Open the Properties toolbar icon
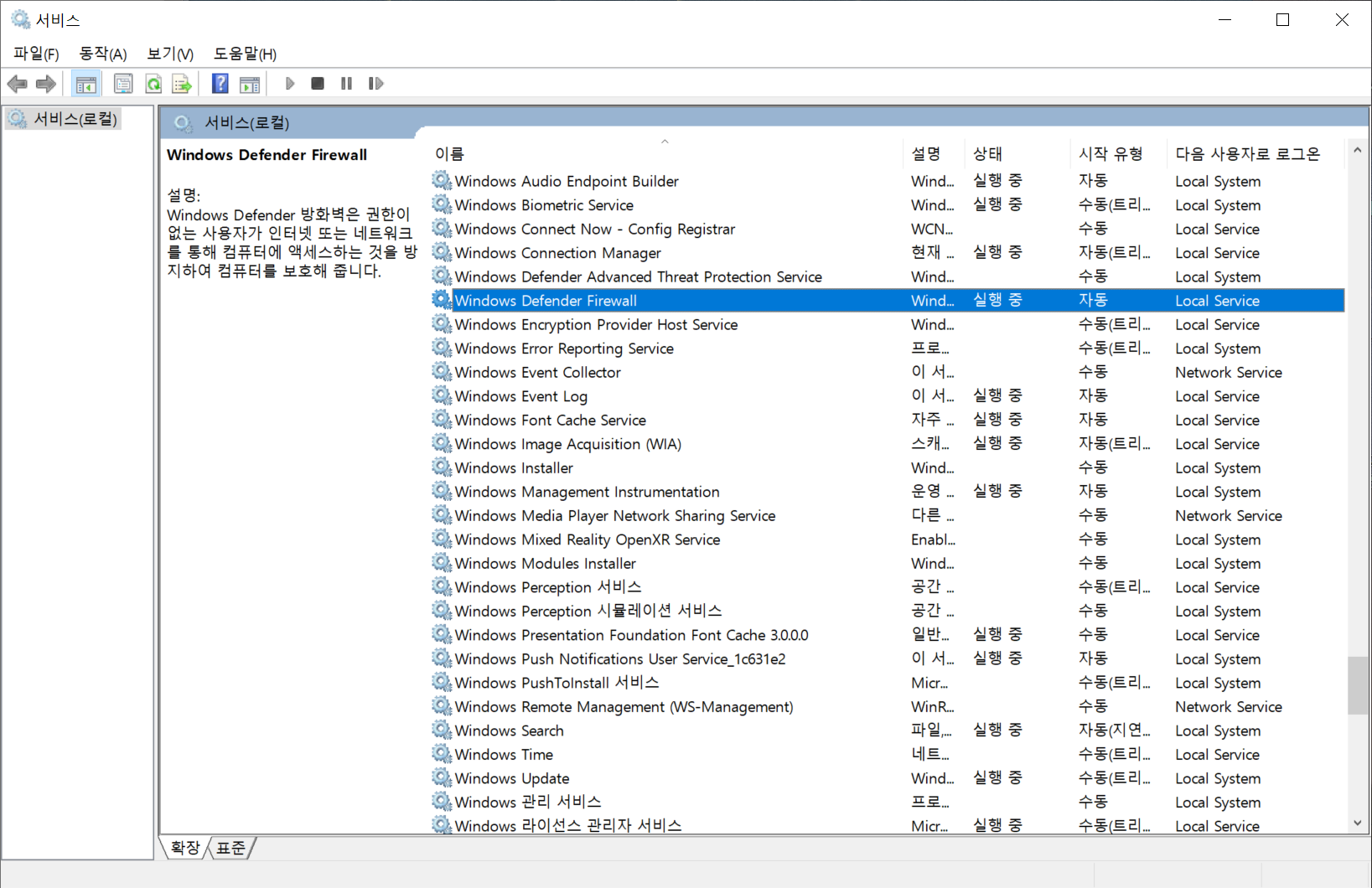 tap(123, 84)
